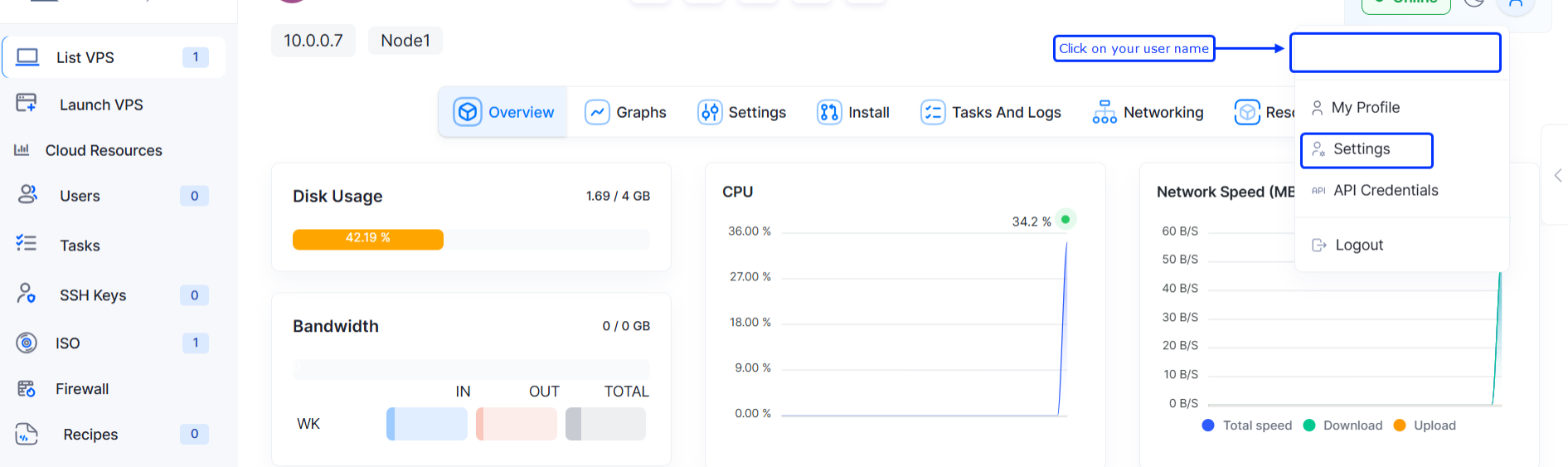The width and height of the screenshot is (1568, 467).
Task: Toggle Total speed legend in network chart
Action: (x=1247, y=426)
